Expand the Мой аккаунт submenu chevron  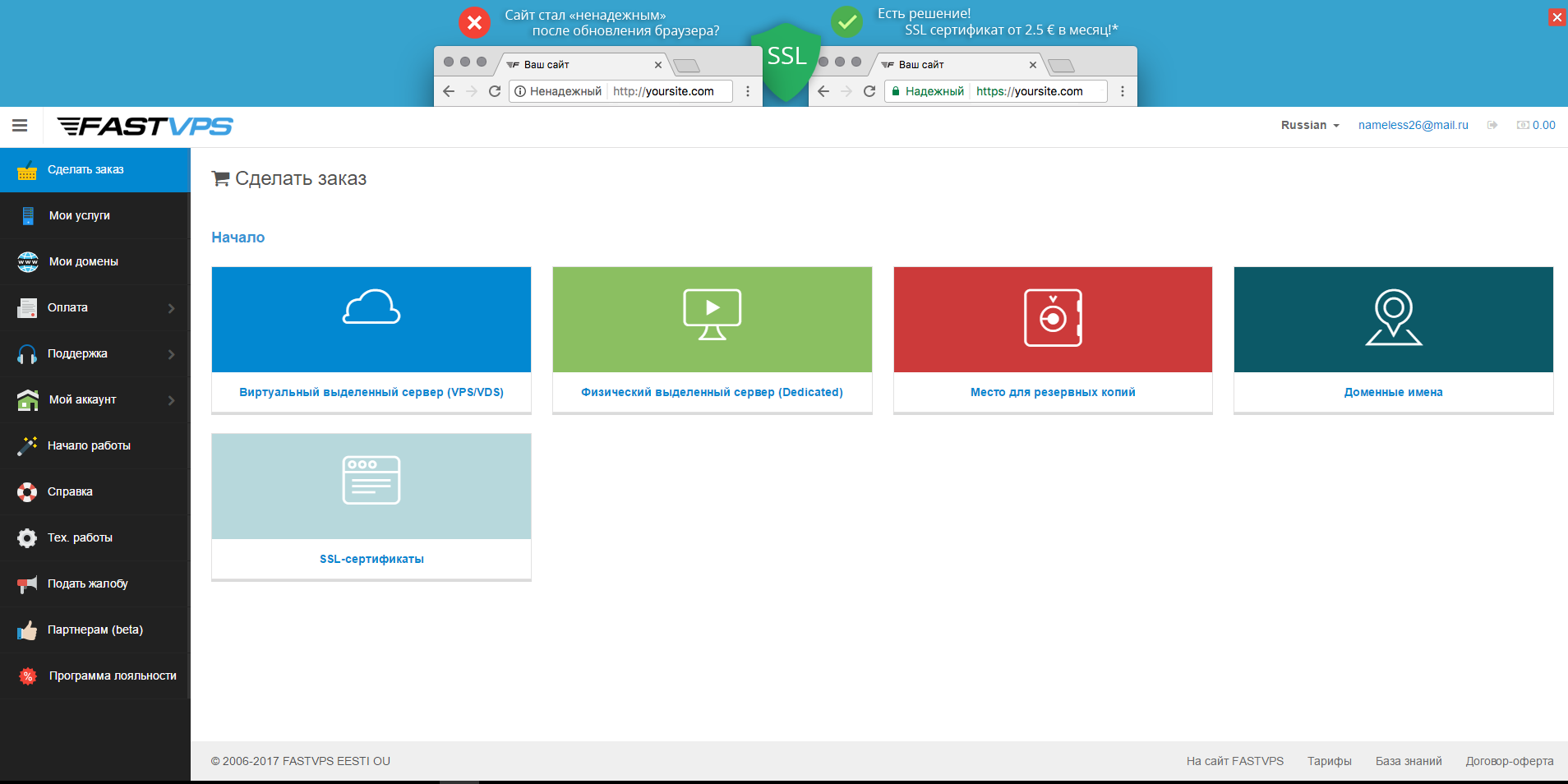click(172, 400)
